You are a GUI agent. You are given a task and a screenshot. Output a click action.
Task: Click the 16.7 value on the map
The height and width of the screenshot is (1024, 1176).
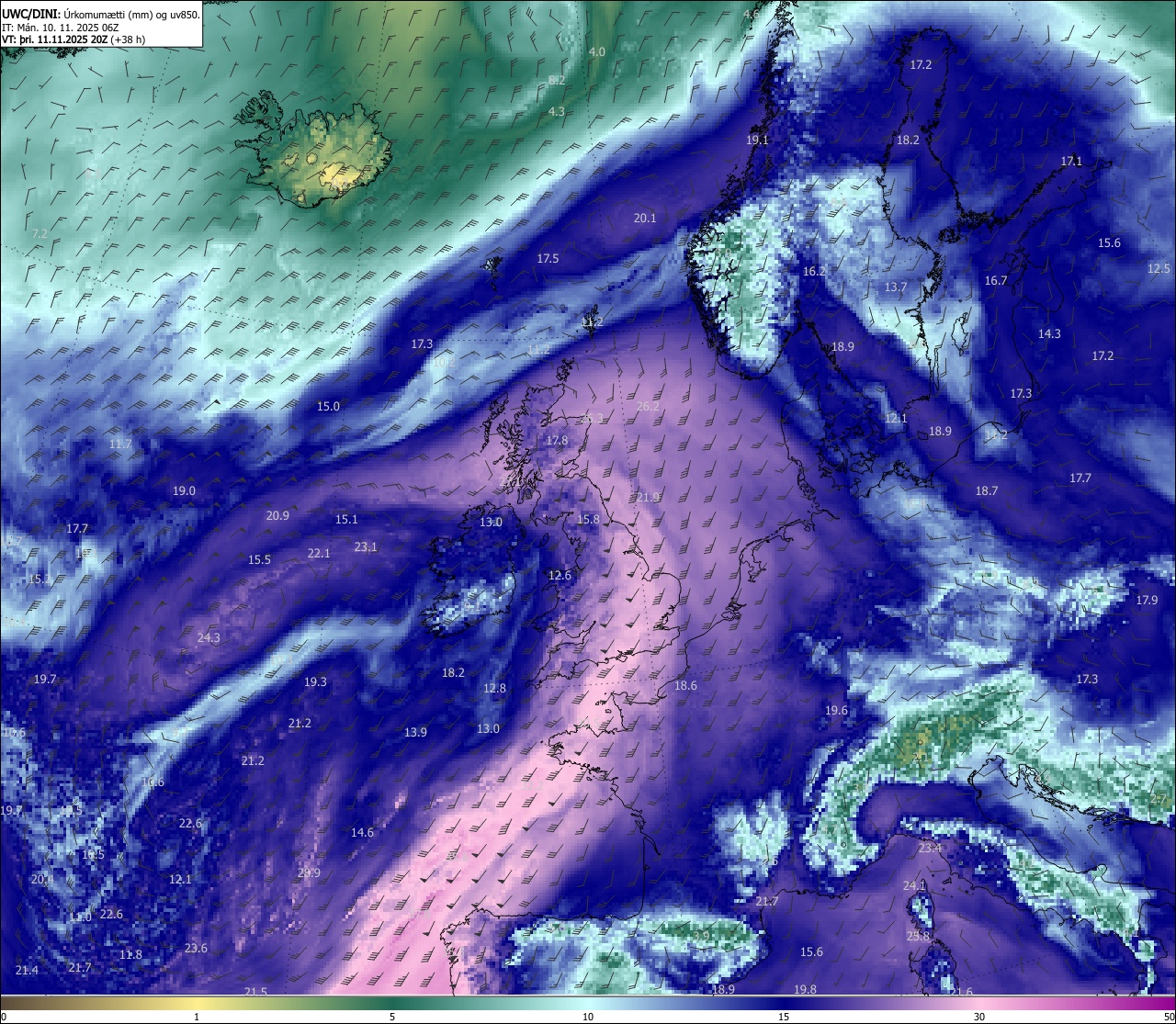pos(996,280)
